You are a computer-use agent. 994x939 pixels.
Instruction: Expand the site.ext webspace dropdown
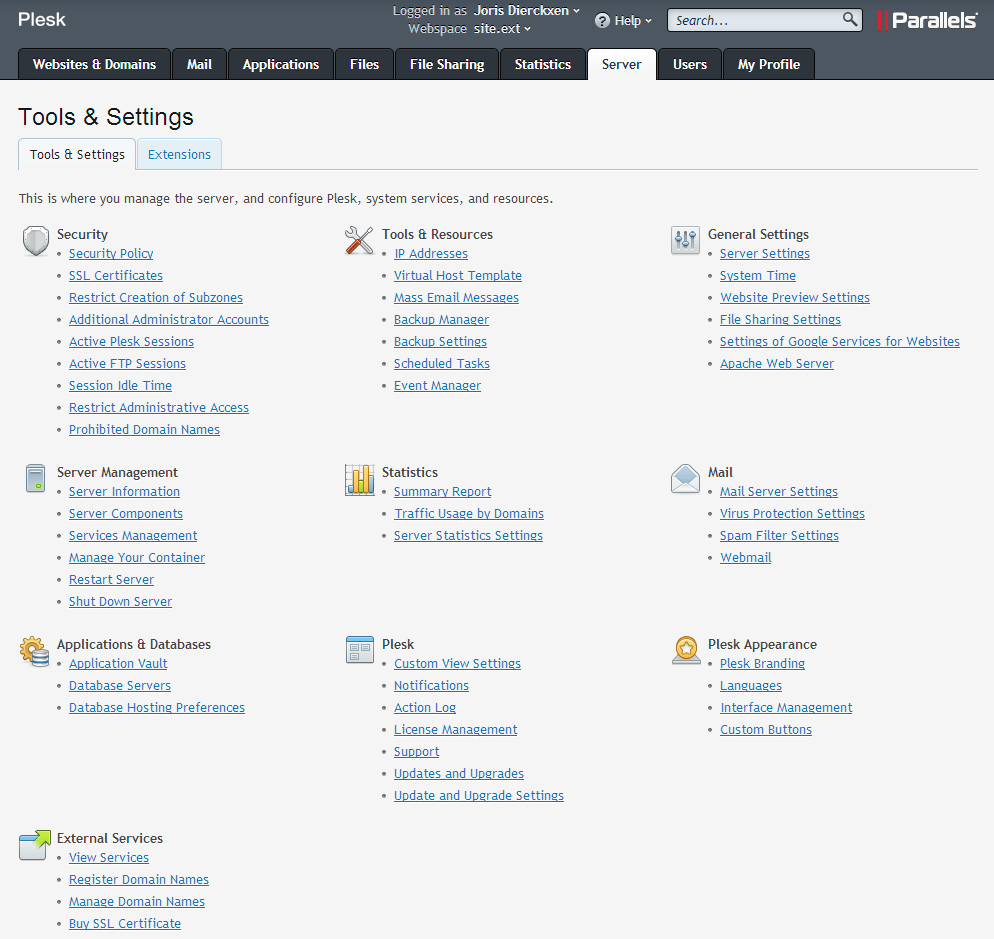(502, 29)
